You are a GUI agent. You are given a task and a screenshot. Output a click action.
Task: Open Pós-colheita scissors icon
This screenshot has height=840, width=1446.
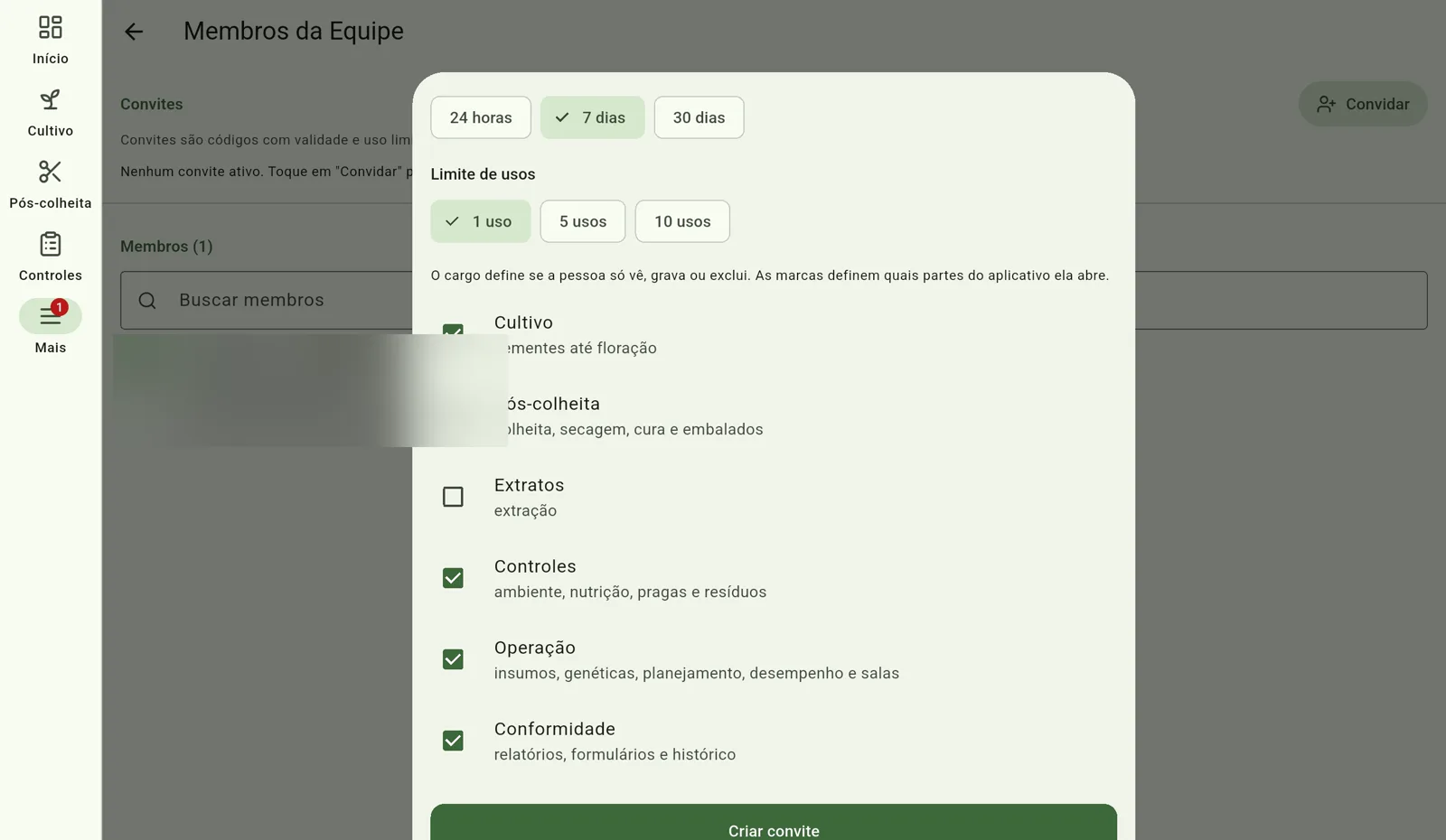click(51, 172)
